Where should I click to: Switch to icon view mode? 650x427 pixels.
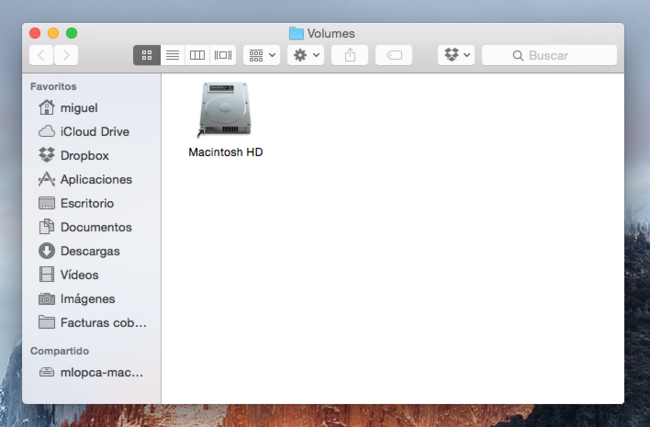[147, 55]
